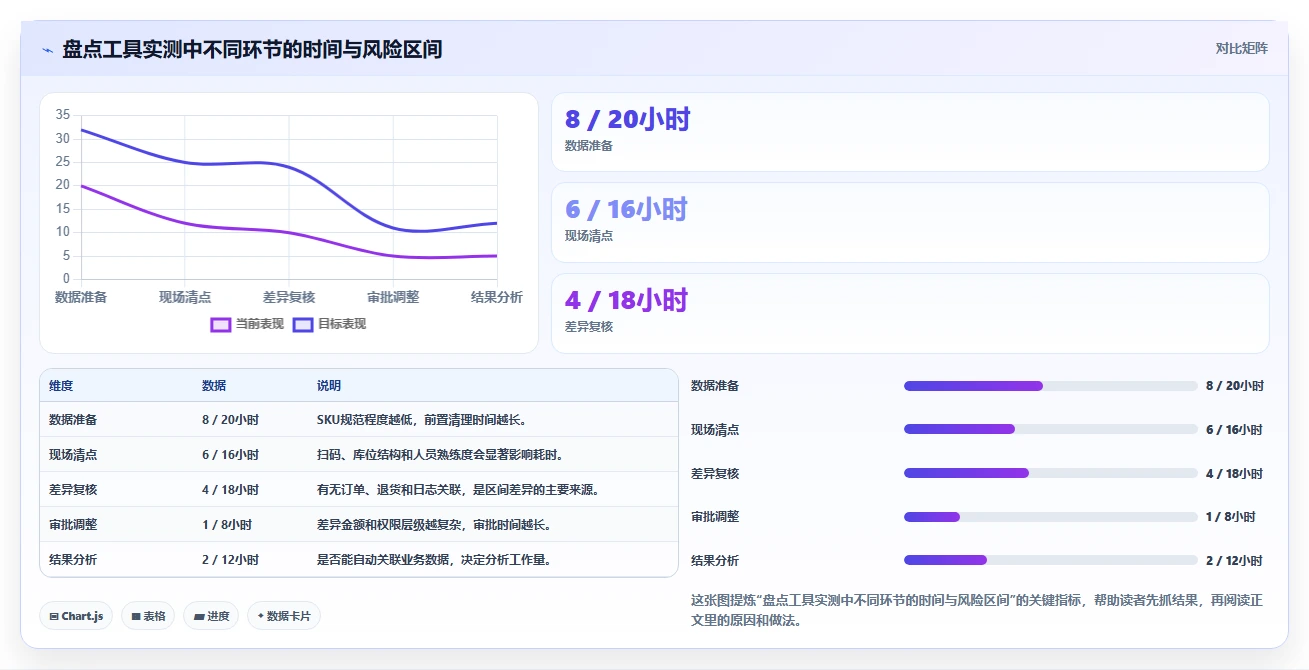Click the 进度 tag
The image size is (1309, 670).
(211, 616)
